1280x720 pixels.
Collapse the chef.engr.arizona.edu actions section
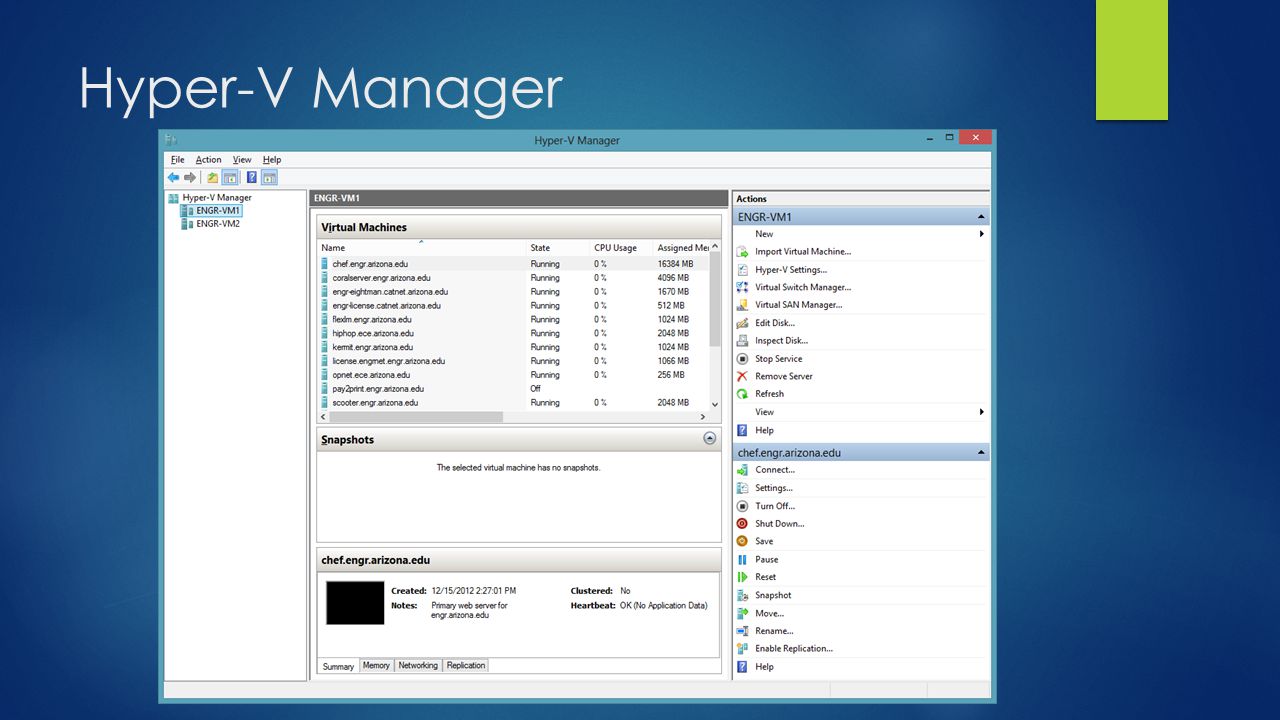coord(981,453)
